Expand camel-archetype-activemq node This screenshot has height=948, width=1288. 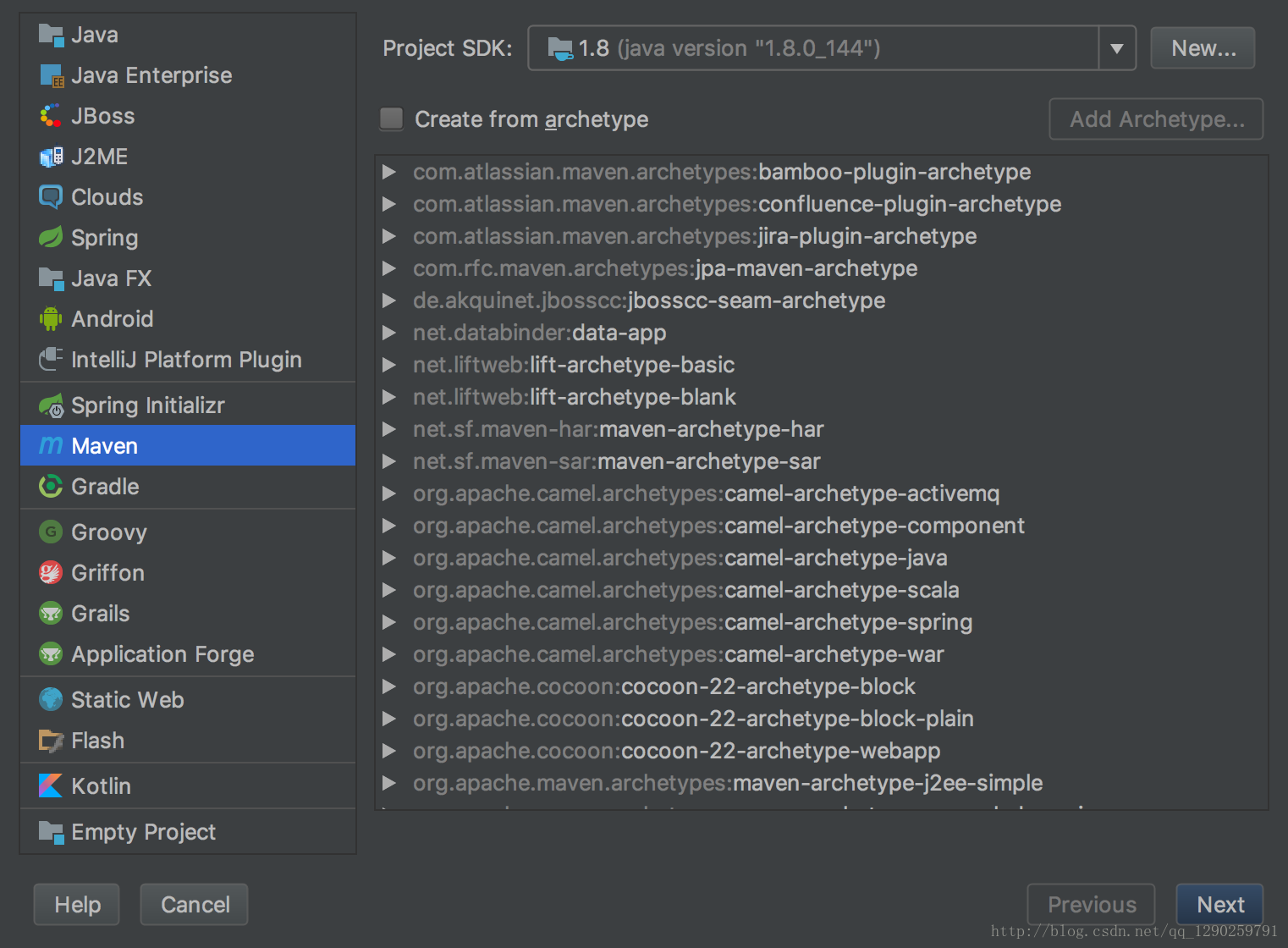tap(389, 493)
